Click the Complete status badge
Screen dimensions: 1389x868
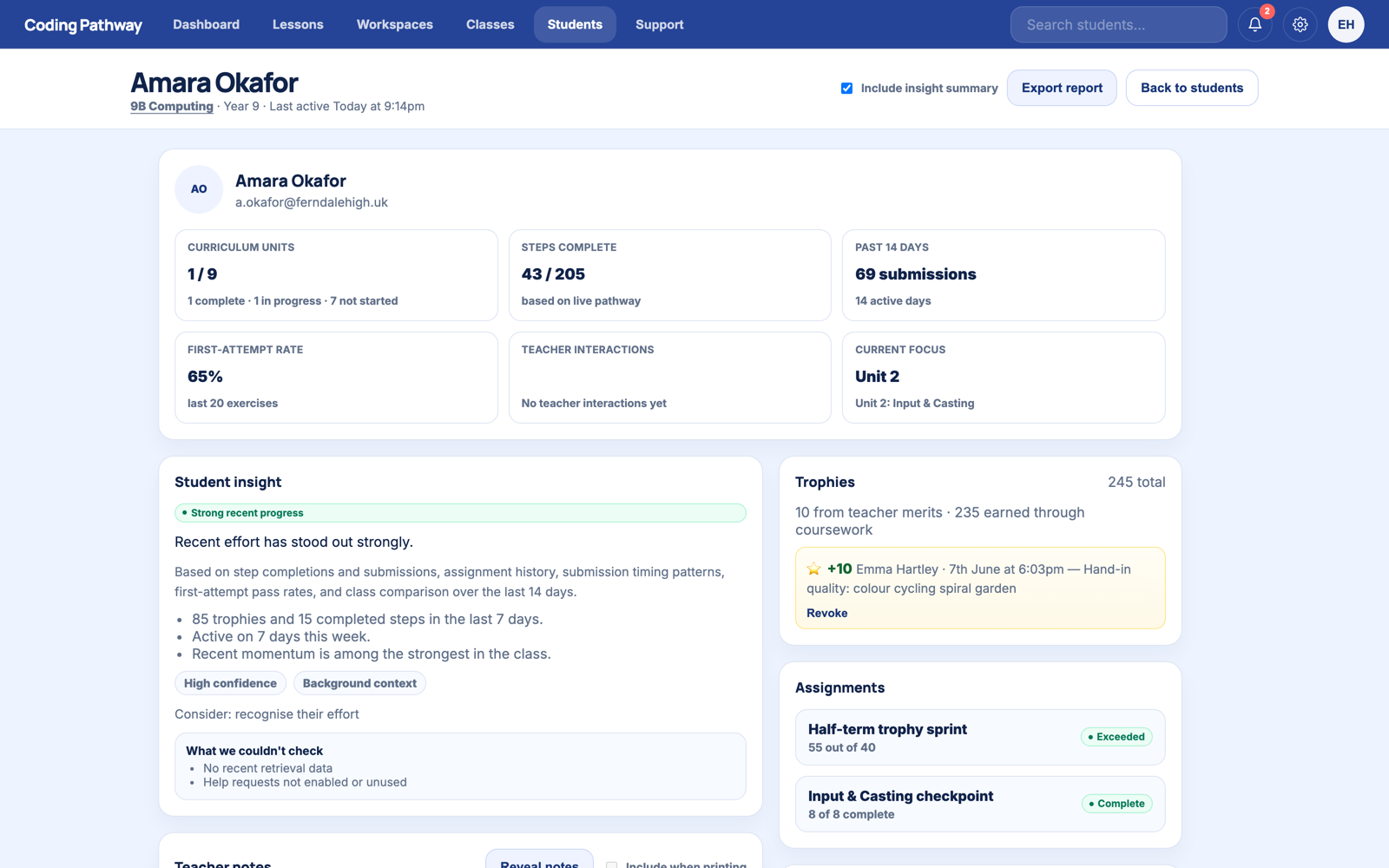(1116, 804)
